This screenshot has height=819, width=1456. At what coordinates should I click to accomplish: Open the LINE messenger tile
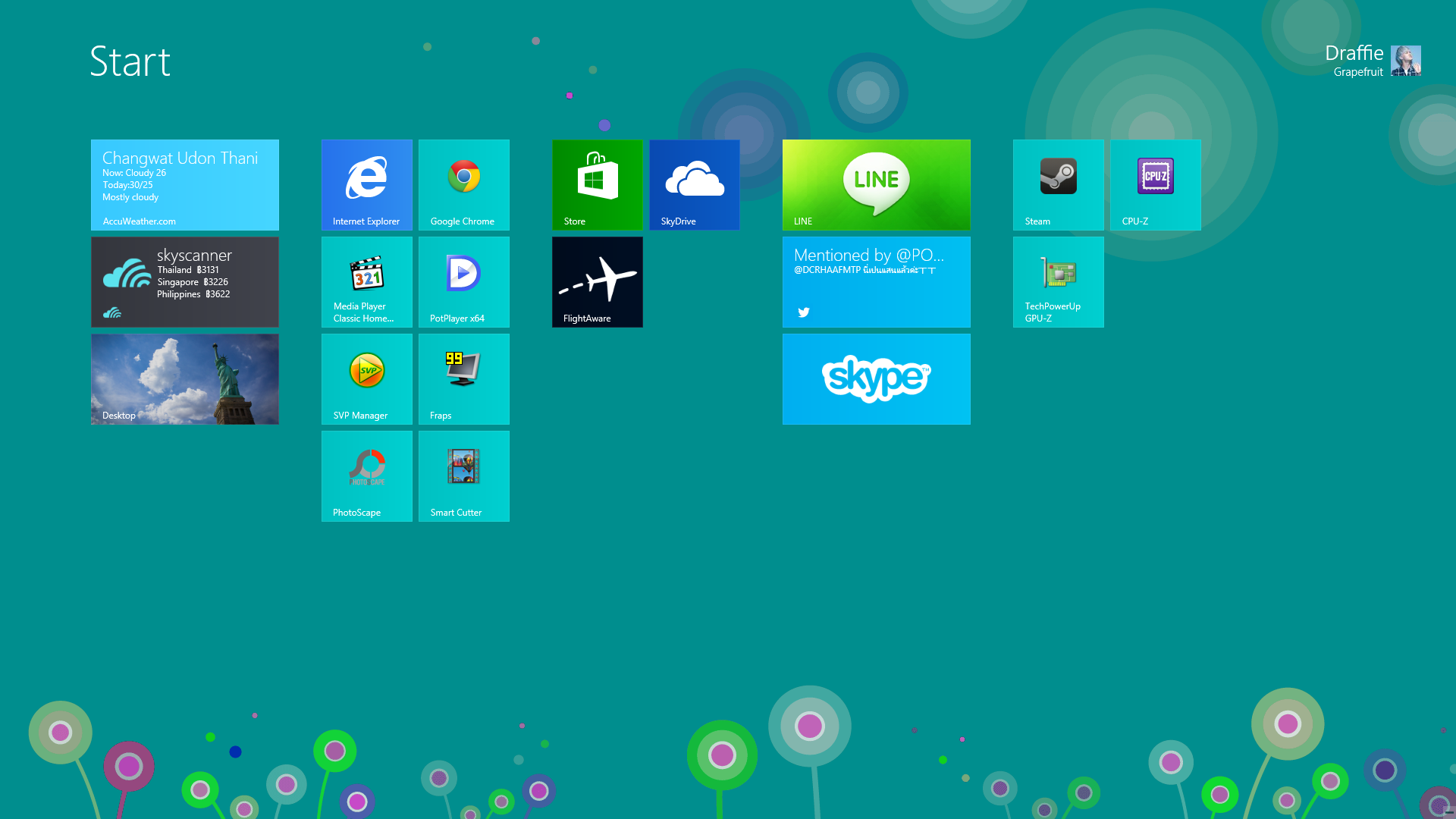coord(877,184)
